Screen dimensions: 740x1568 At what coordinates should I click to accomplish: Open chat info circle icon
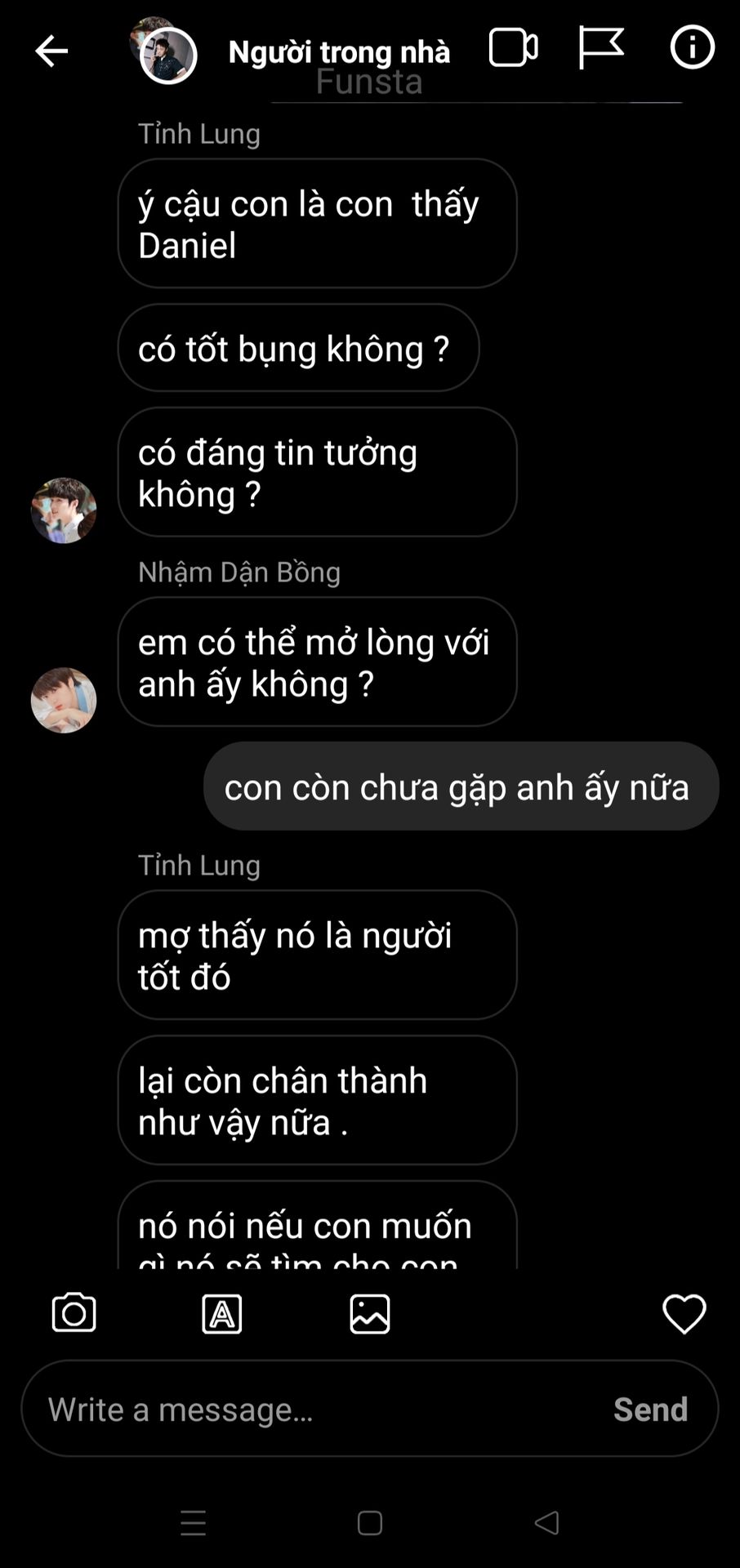692,47
